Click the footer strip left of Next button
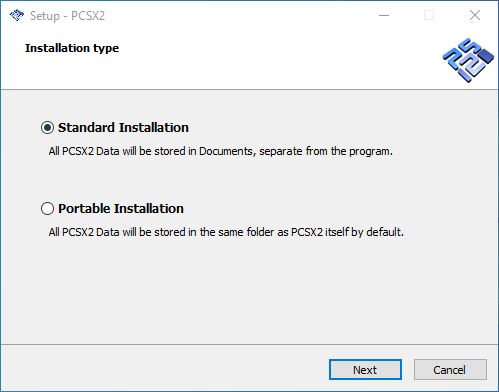Image resolution: width=499 pixels, height=392 pixels. point(165,368)
